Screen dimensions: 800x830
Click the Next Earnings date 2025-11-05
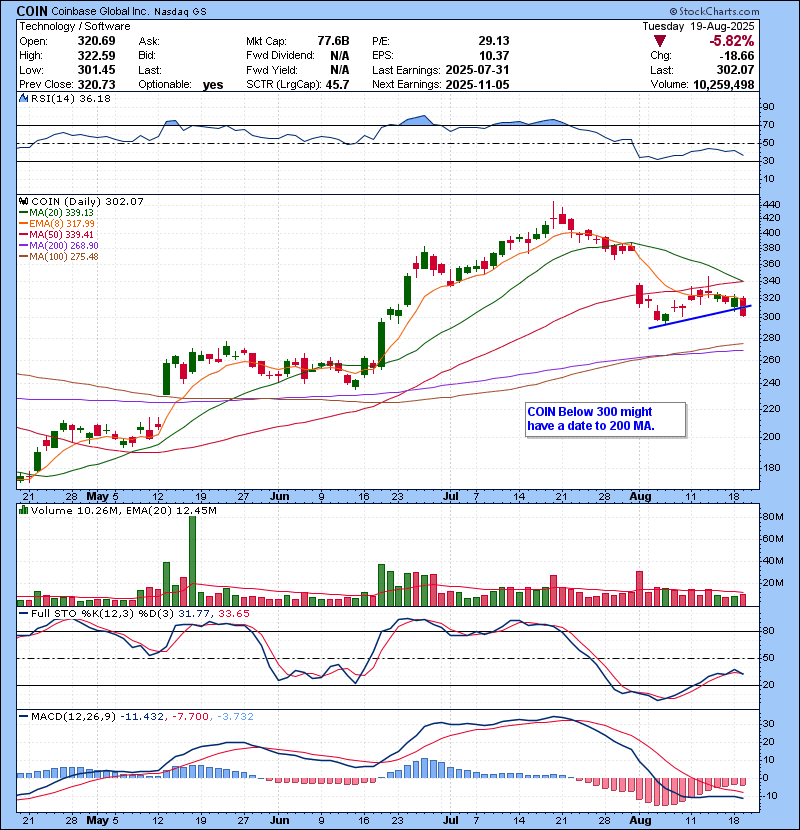[478, 85]
